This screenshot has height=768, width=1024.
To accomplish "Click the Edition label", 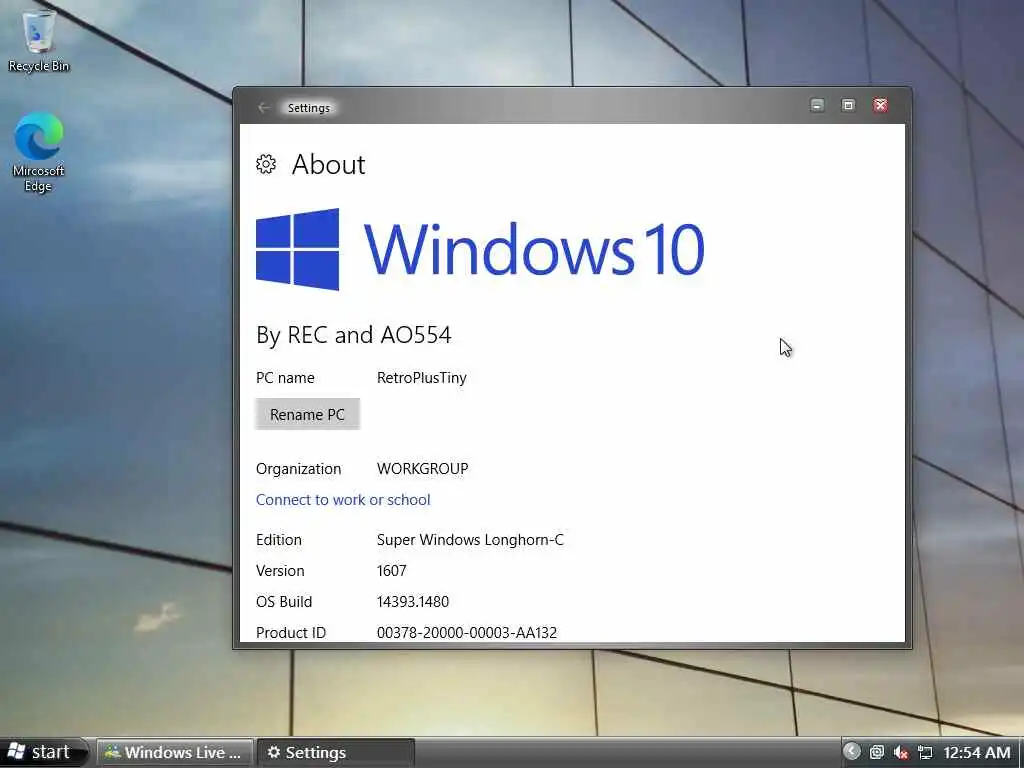I will tap(279, 539).
